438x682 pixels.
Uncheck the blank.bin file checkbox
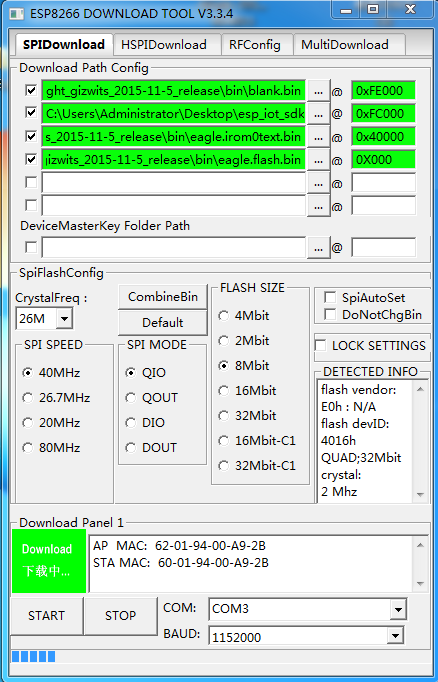(x=31, y=90)
